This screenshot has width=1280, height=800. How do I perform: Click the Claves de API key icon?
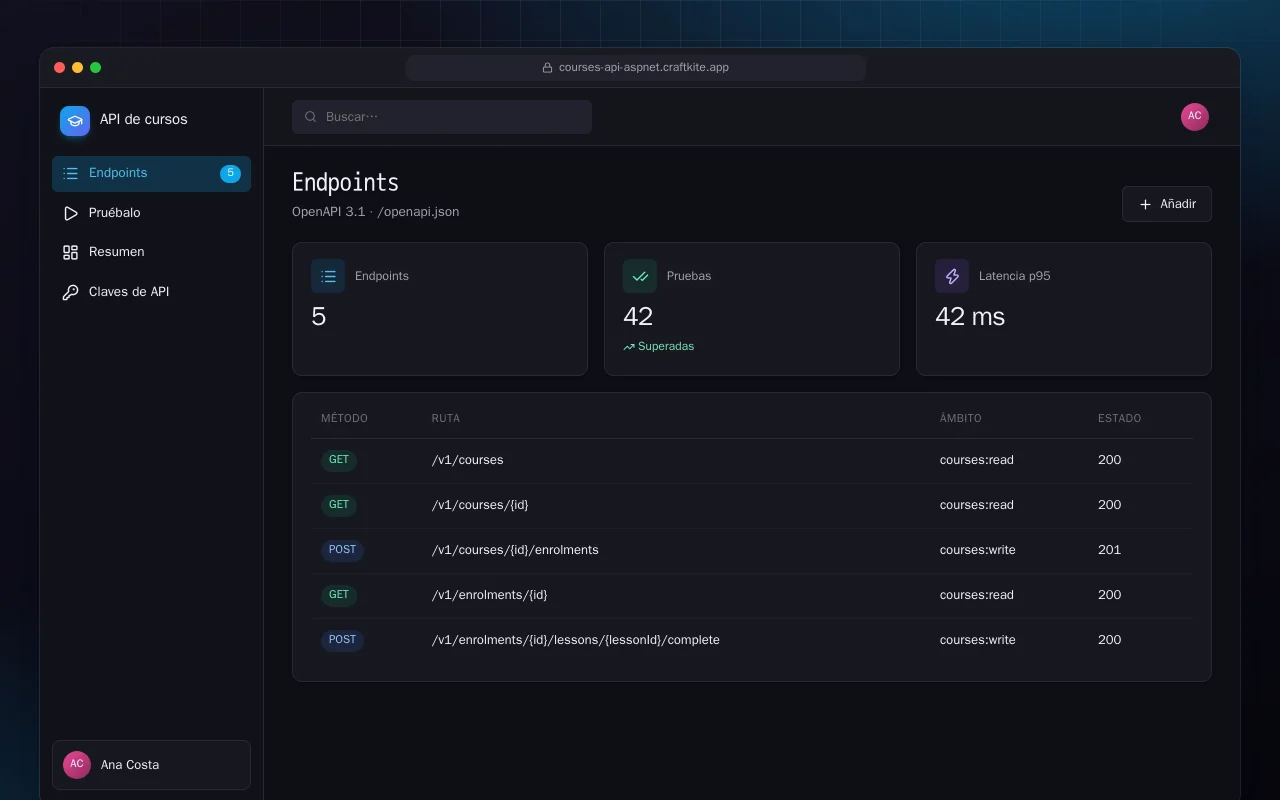point(70,292)
